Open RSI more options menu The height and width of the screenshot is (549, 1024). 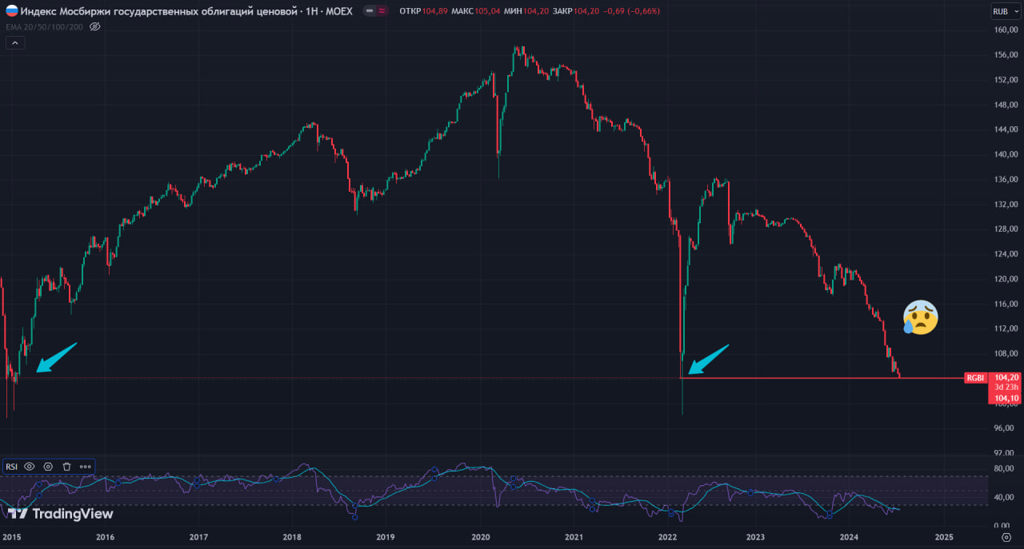(x=86, y=466)
